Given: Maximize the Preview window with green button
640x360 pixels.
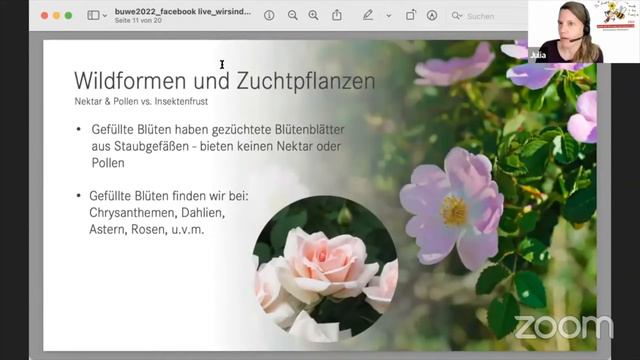Looking at the screenshot, I should pos(69,16).
